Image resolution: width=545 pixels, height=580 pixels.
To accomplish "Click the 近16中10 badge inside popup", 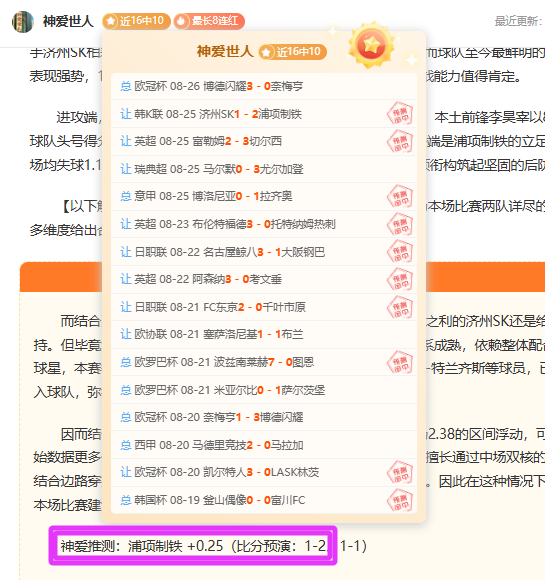I will coord(292,52).
